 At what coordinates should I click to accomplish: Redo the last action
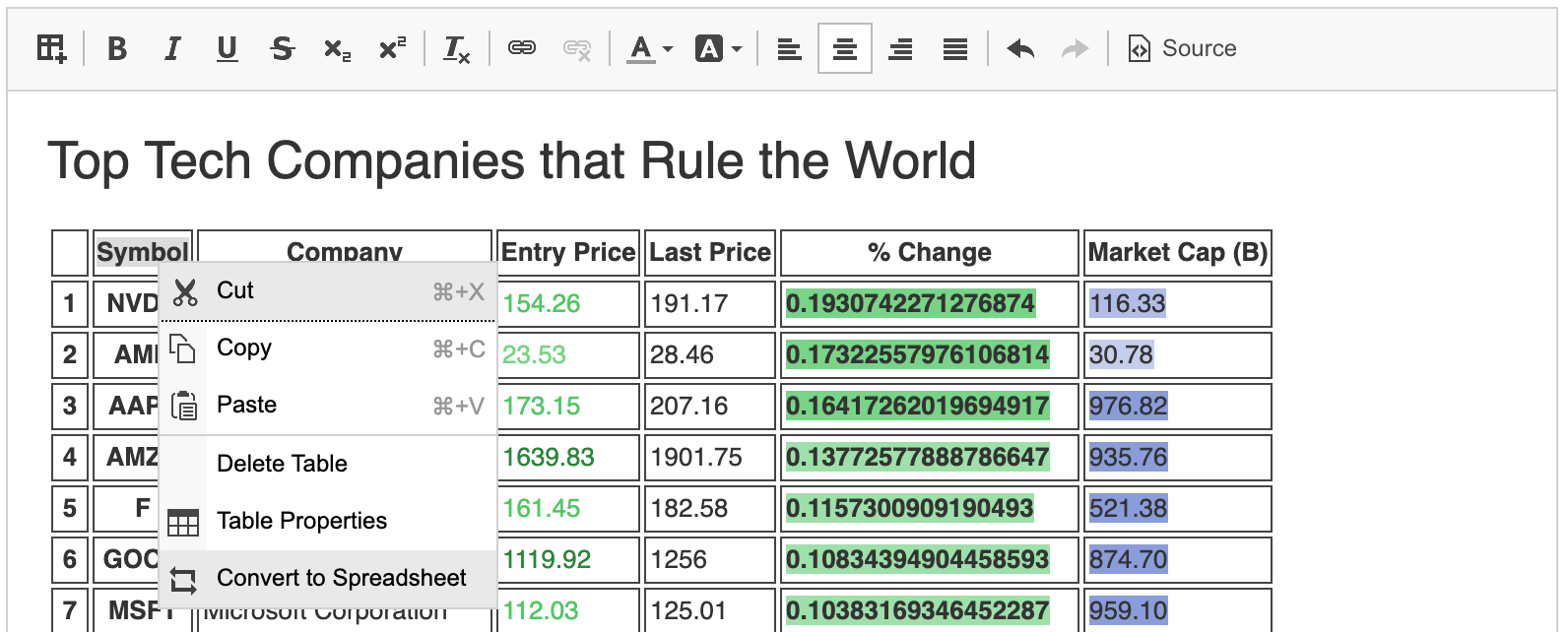point(1076,48)
